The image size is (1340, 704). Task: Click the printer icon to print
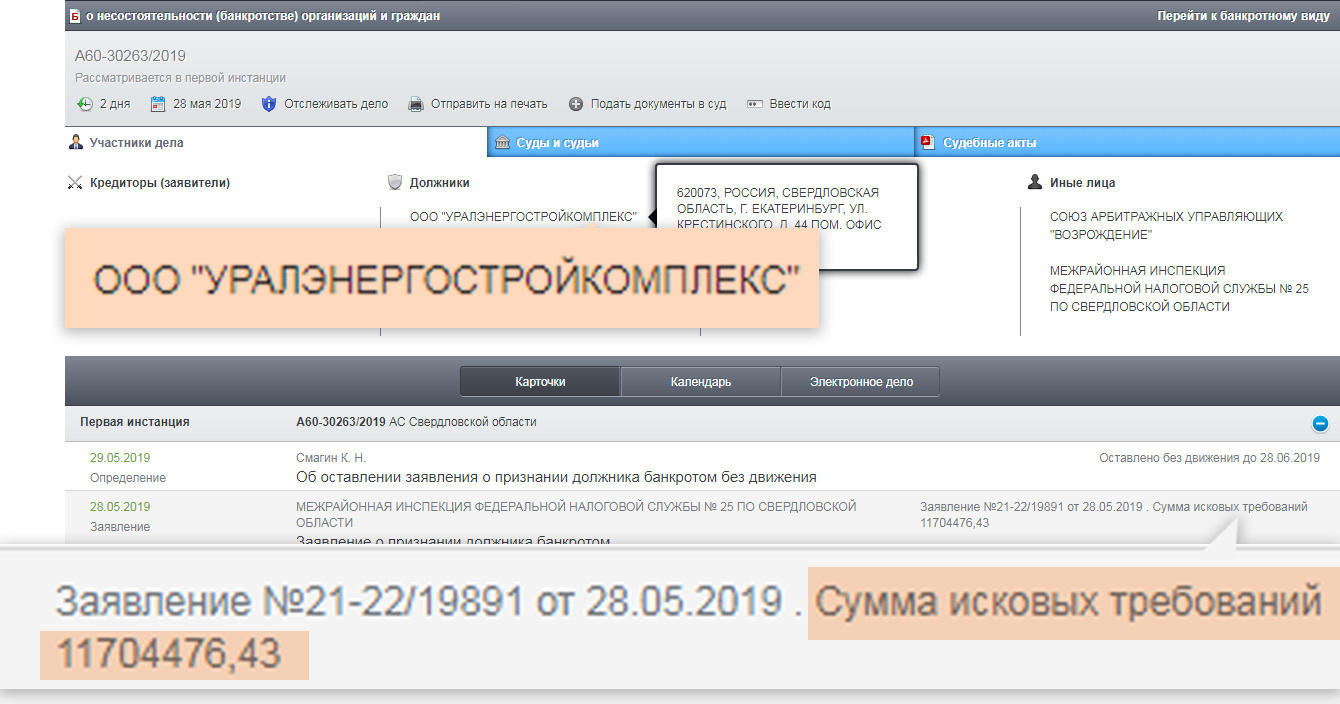[415, 104]
